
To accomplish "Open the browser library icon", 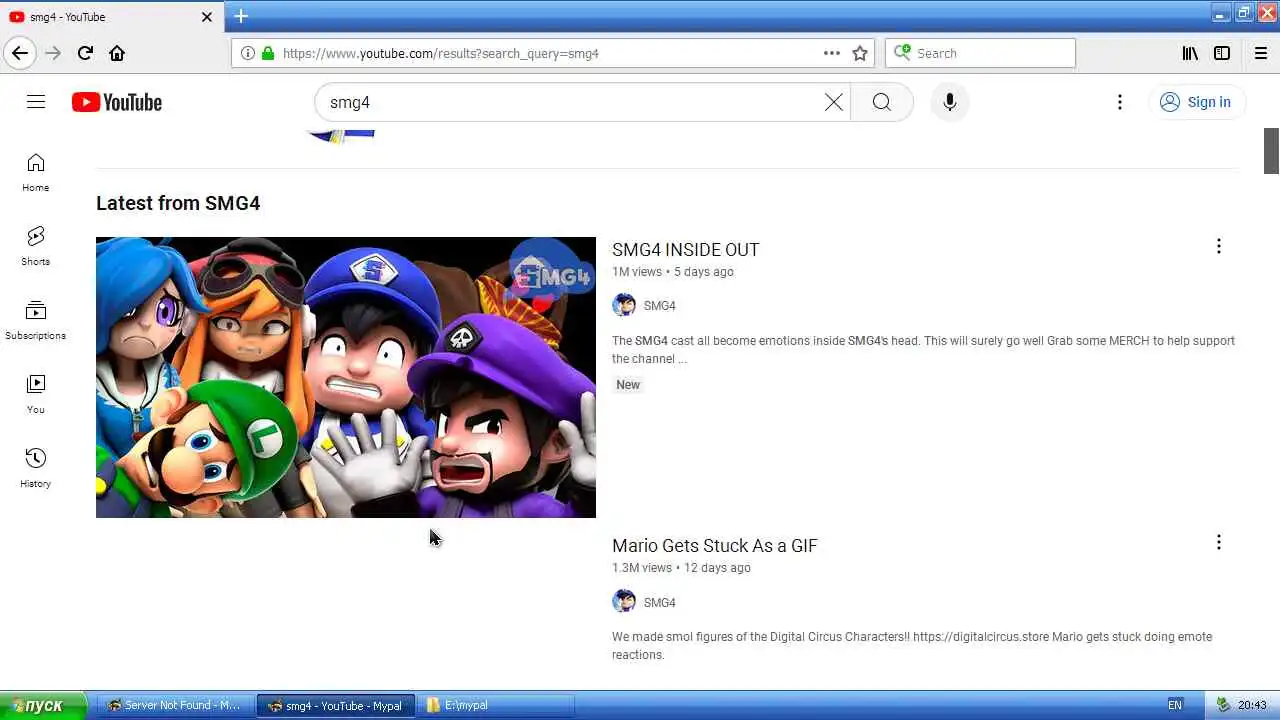I will tap(1190, 53).
